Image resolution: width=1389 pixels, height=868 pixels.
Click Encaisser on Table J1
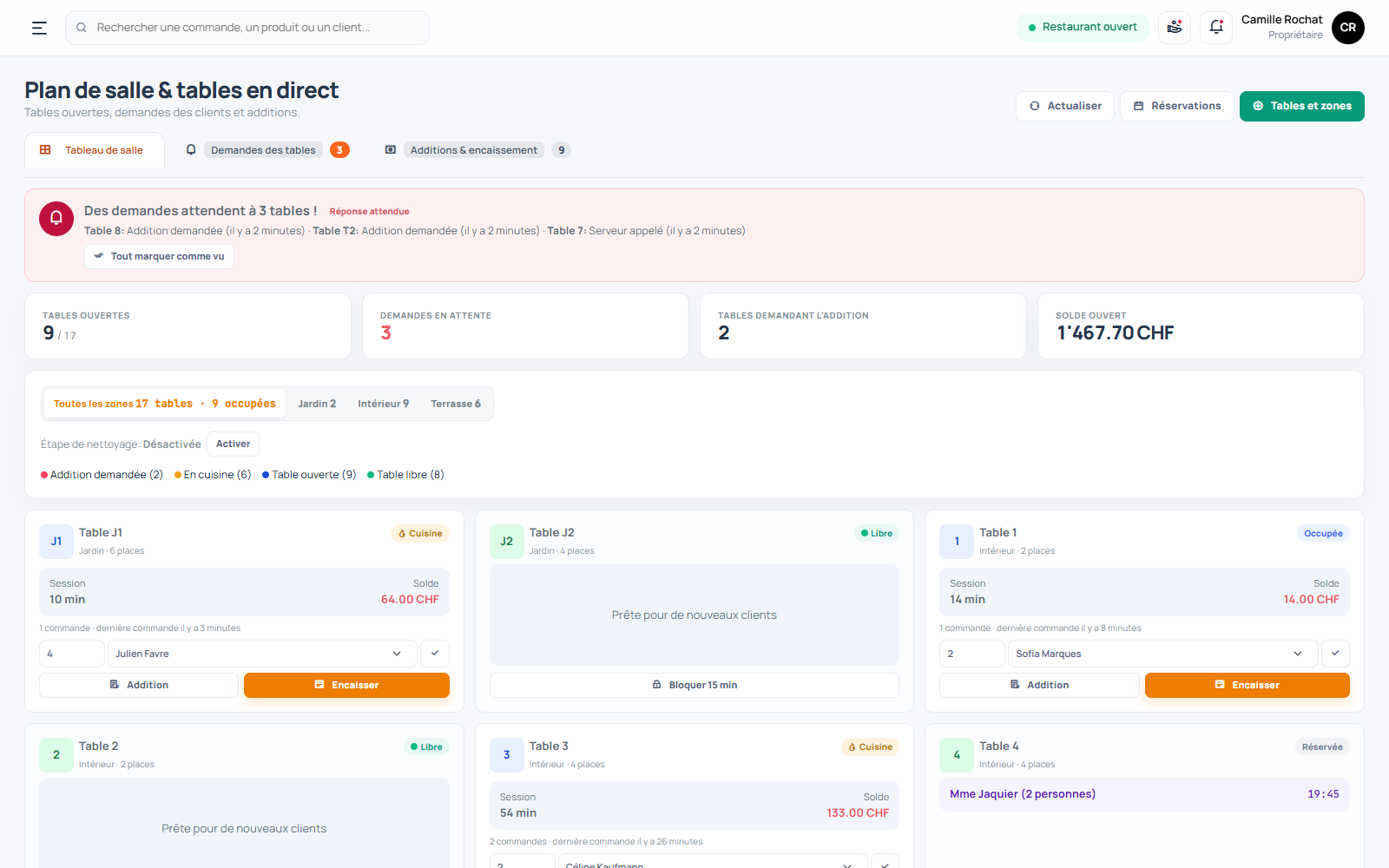click(346, 685)
